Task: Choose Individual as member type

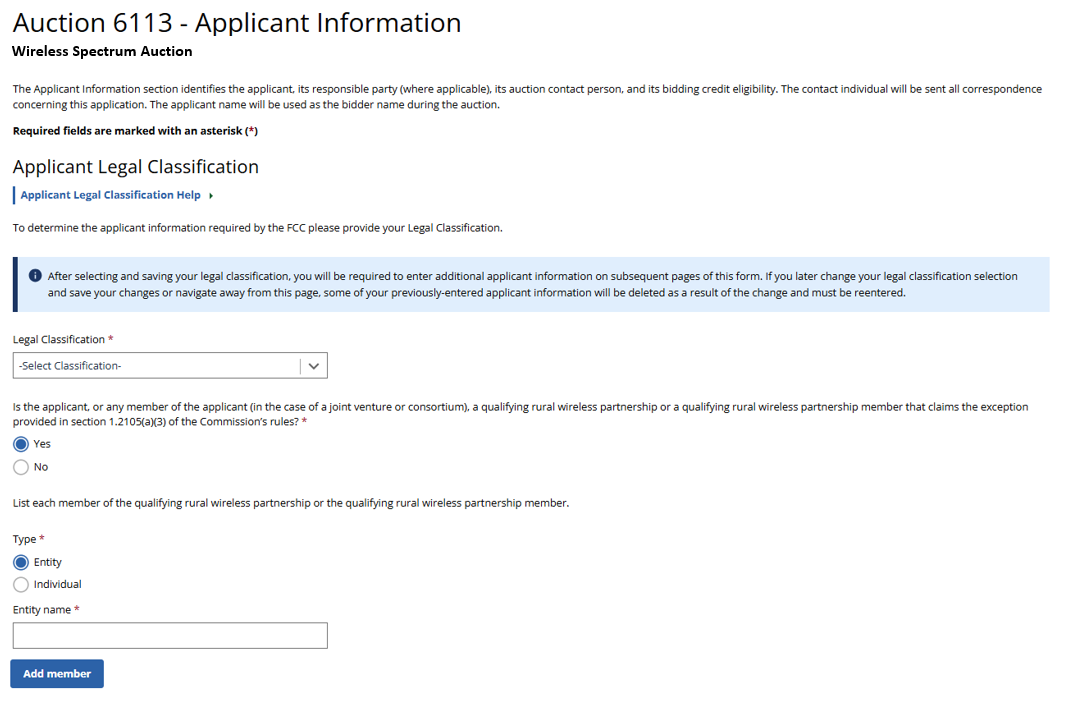Action: coord(21,585)
